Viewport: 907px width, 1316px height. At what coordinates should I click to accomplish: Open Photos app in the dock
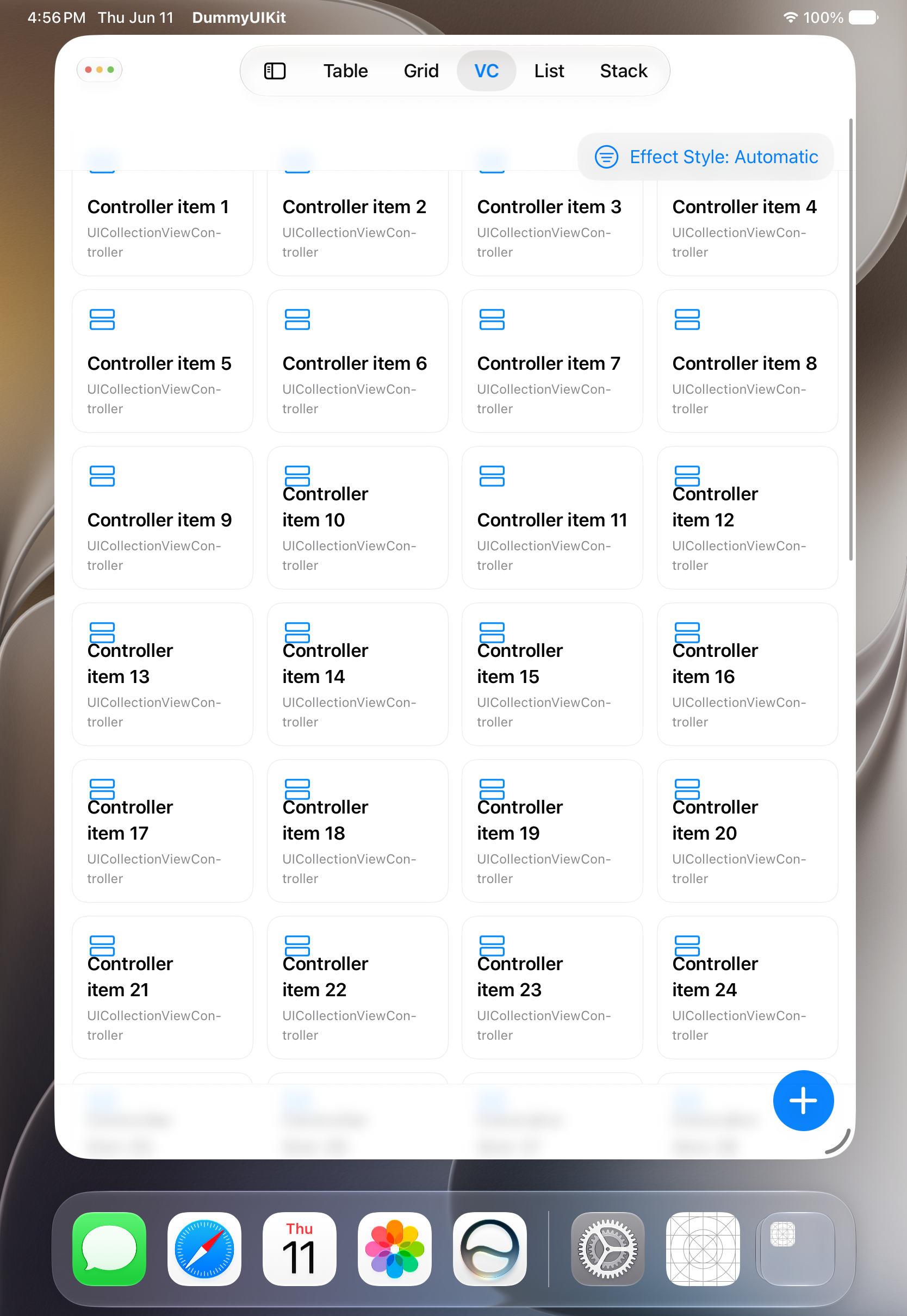[x=395, y=1249]
